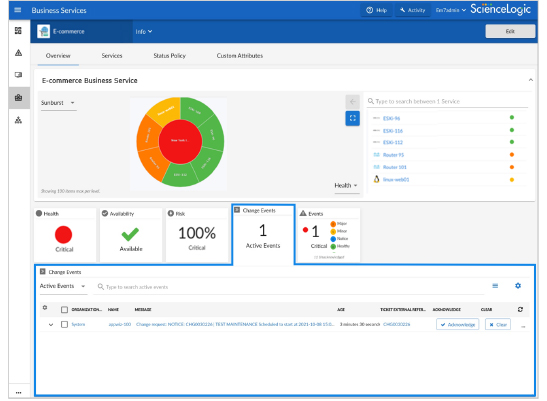Click the Activity button

click(413, 10)
